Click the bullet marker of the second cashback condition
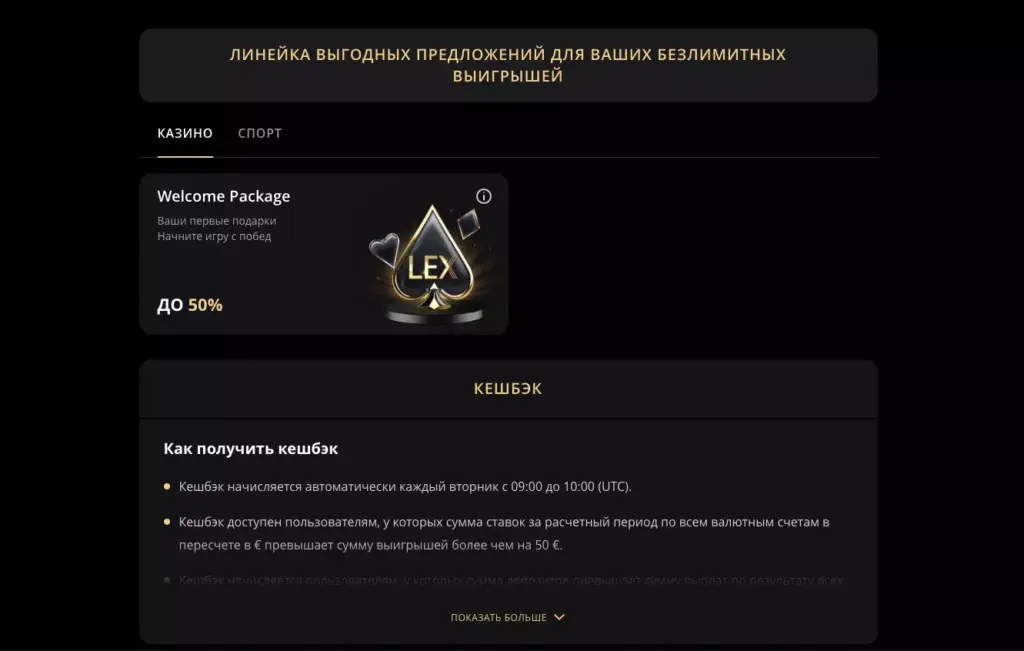Image resolution: width=1024 pixels, height=651 pixels. pos(167,521)
